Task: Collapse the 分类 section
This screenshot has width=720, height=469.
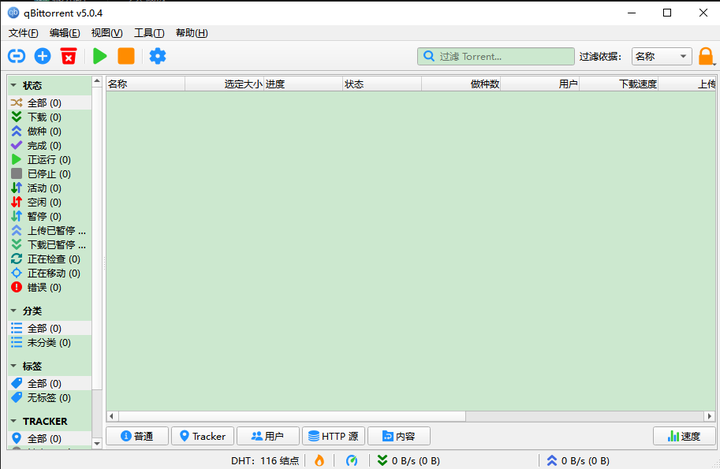Action: 14,311
